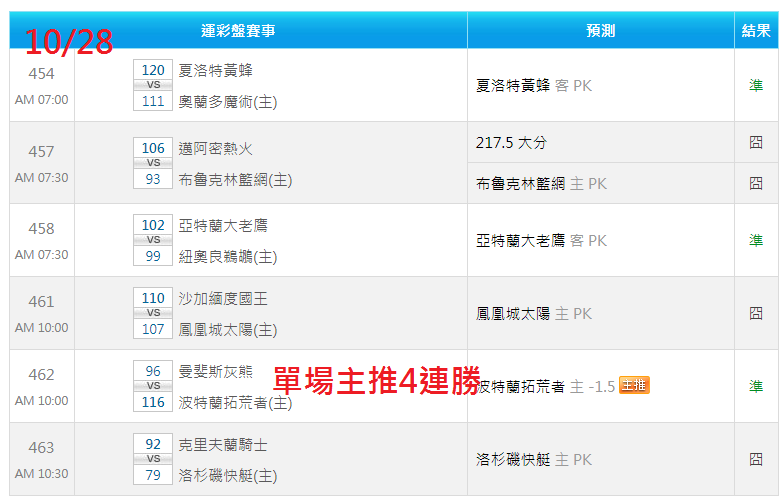784x500 pixels.
Task: Click the 結果 column header
Action: [756, 30]
